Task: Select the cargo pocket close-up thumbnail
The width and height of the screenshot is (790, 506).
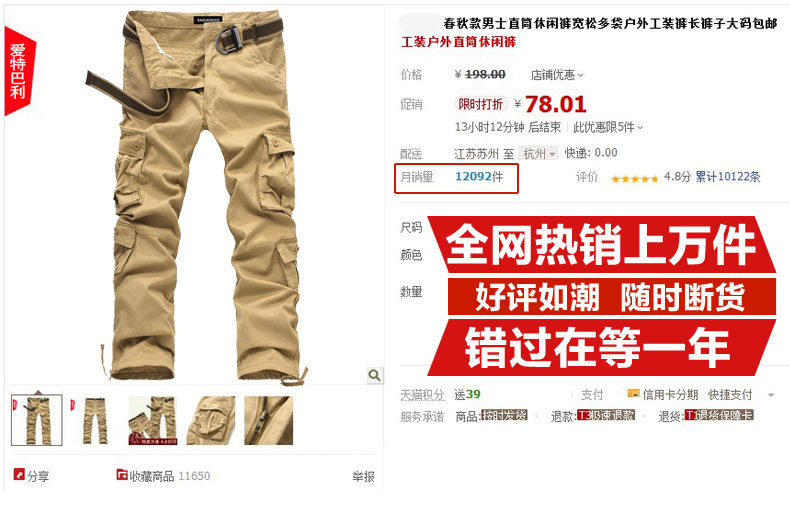Action: tap(211, 420)
